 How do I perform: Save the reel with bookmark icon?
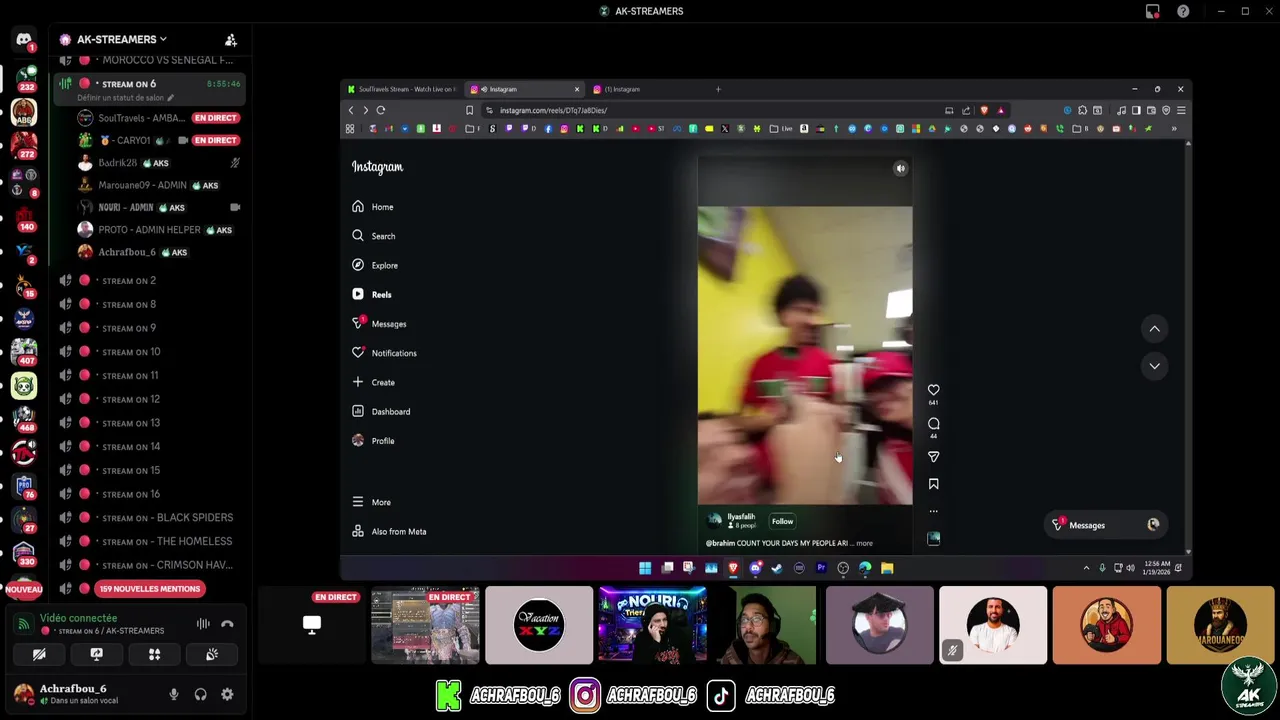(933, 484)
